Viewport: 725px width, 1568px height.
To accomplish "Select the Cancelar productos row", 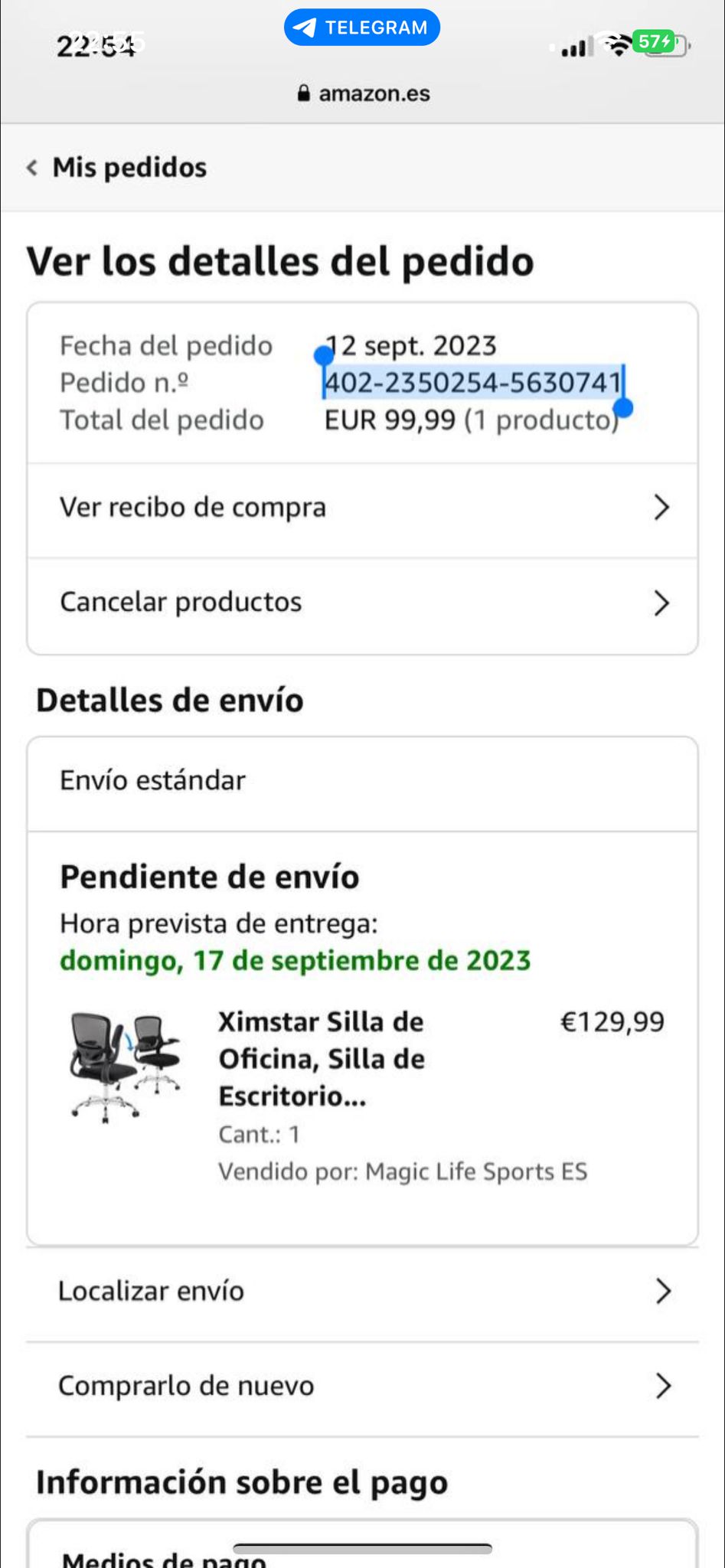I will pyautogui.click(x=181, y=603).
